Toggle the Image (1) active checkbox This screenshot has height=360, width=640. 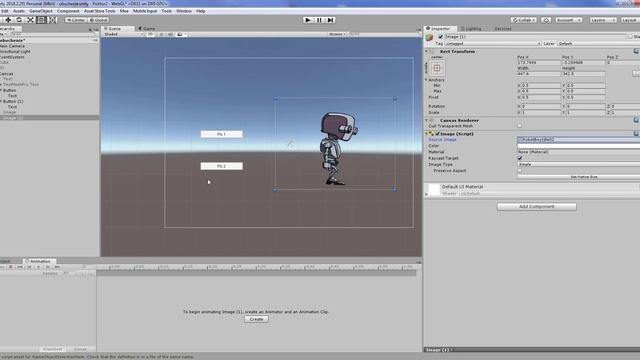440,37
